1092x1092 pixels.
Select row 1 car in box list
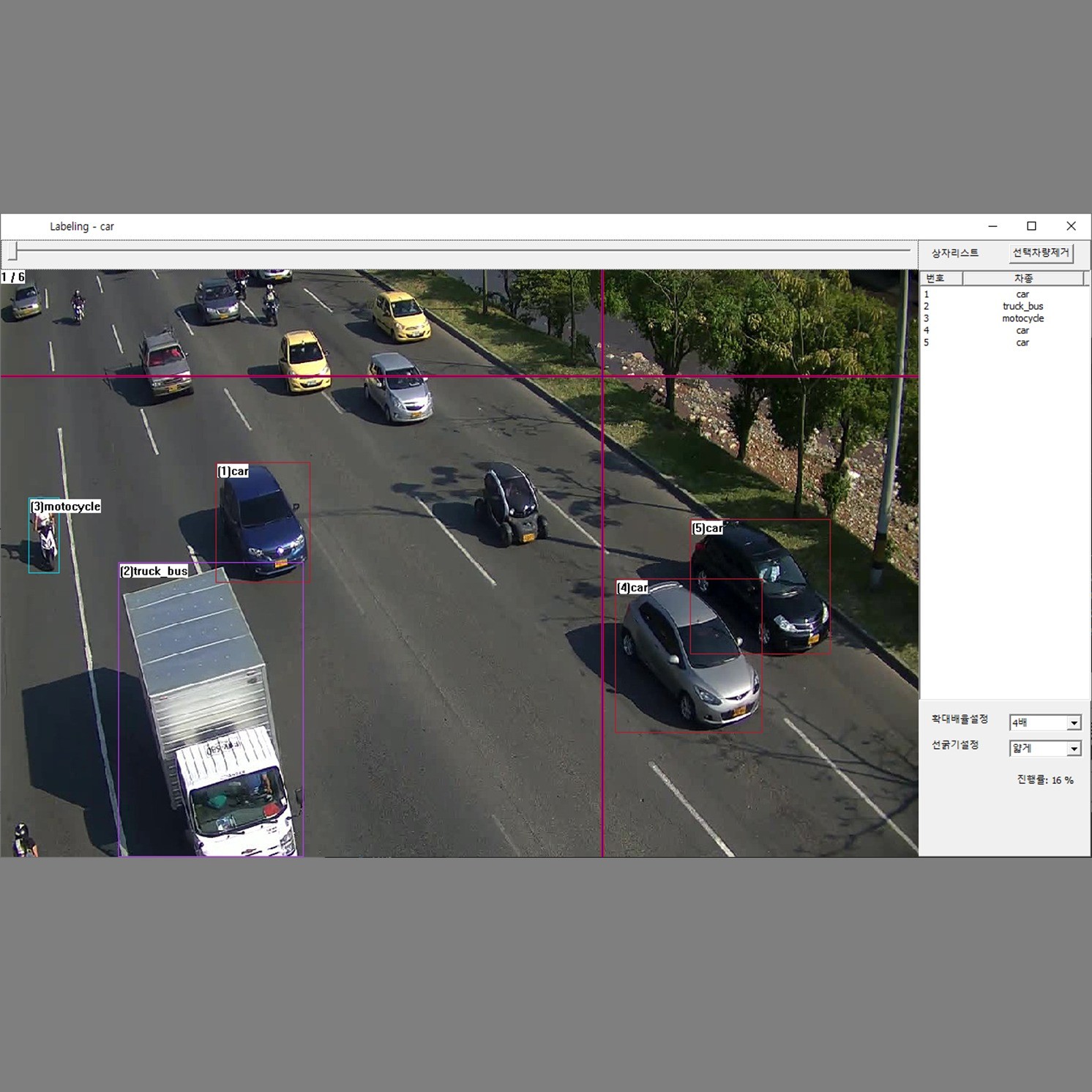tap(1022, 294)
